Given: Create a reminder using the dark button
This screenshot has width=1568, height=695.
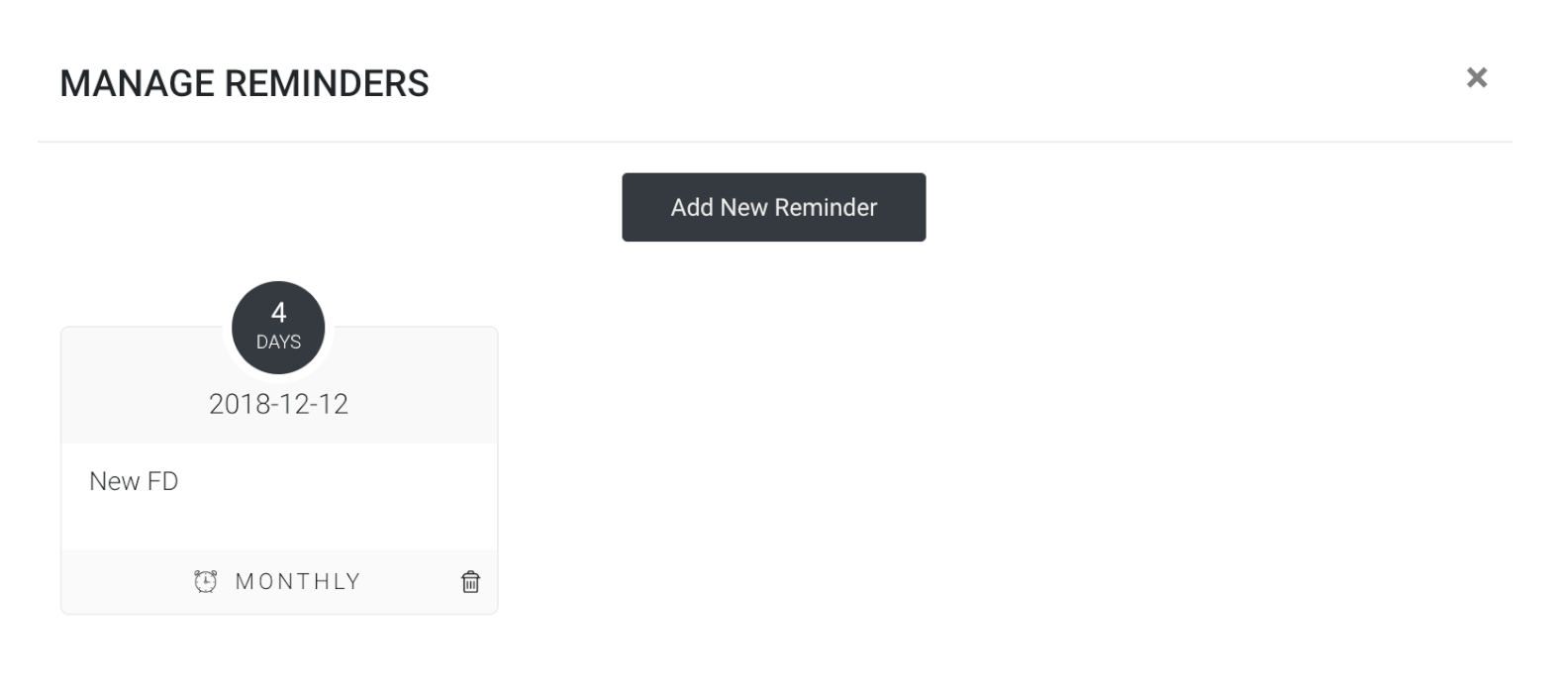Looking at the screenshot, I should pyautogui.click(x=773, y=207).
